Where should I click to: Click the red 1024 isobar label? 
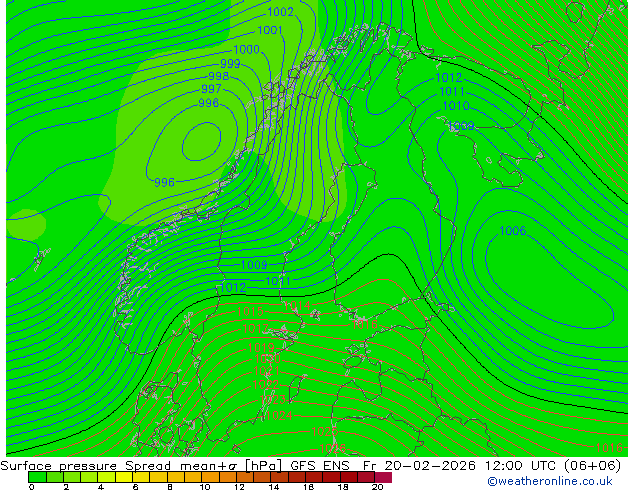click(x=279, y=416)
